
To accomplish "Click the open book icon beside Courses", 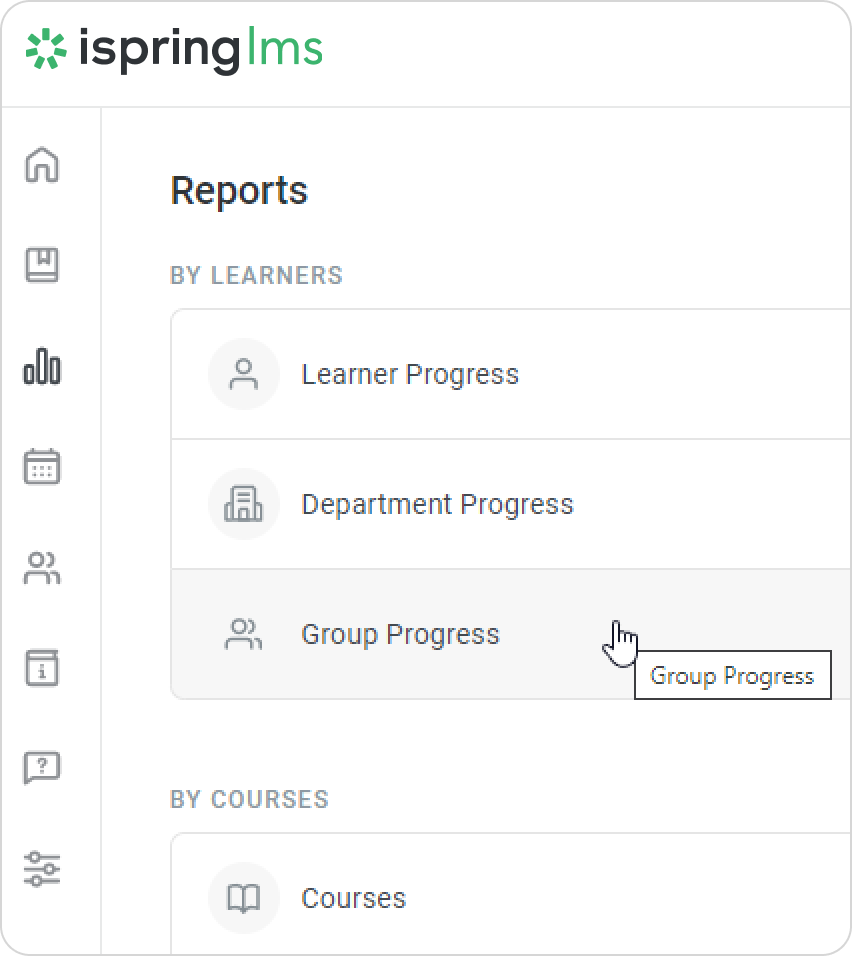I will [243, 898].
